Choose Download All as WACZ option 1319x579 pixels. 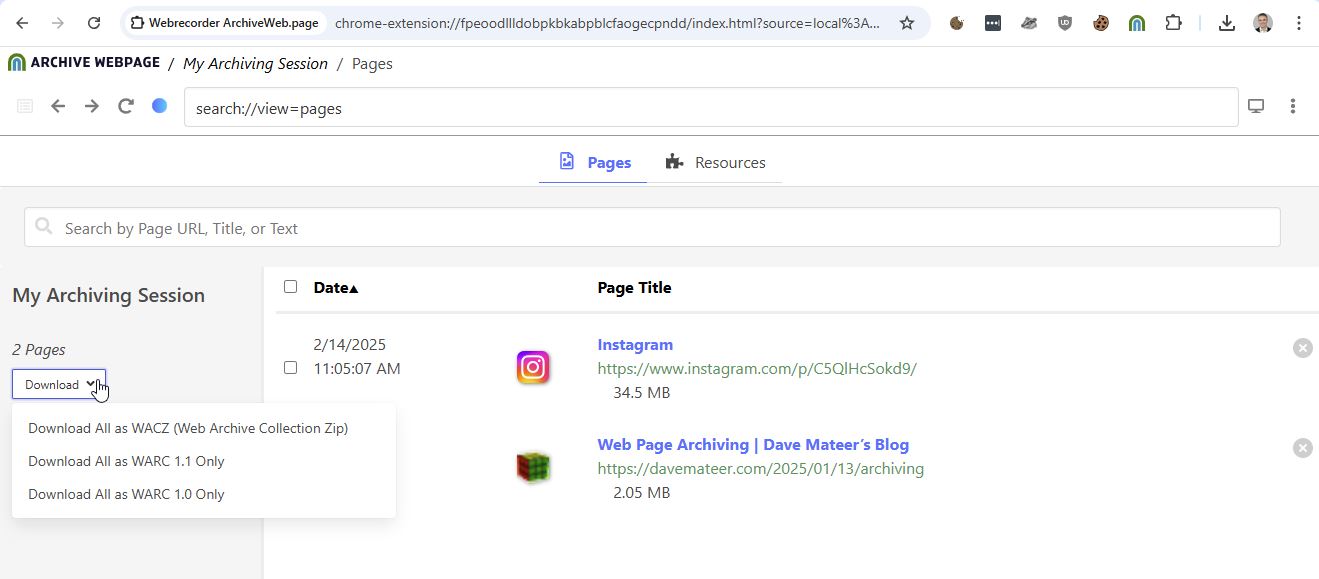(188, 428)
